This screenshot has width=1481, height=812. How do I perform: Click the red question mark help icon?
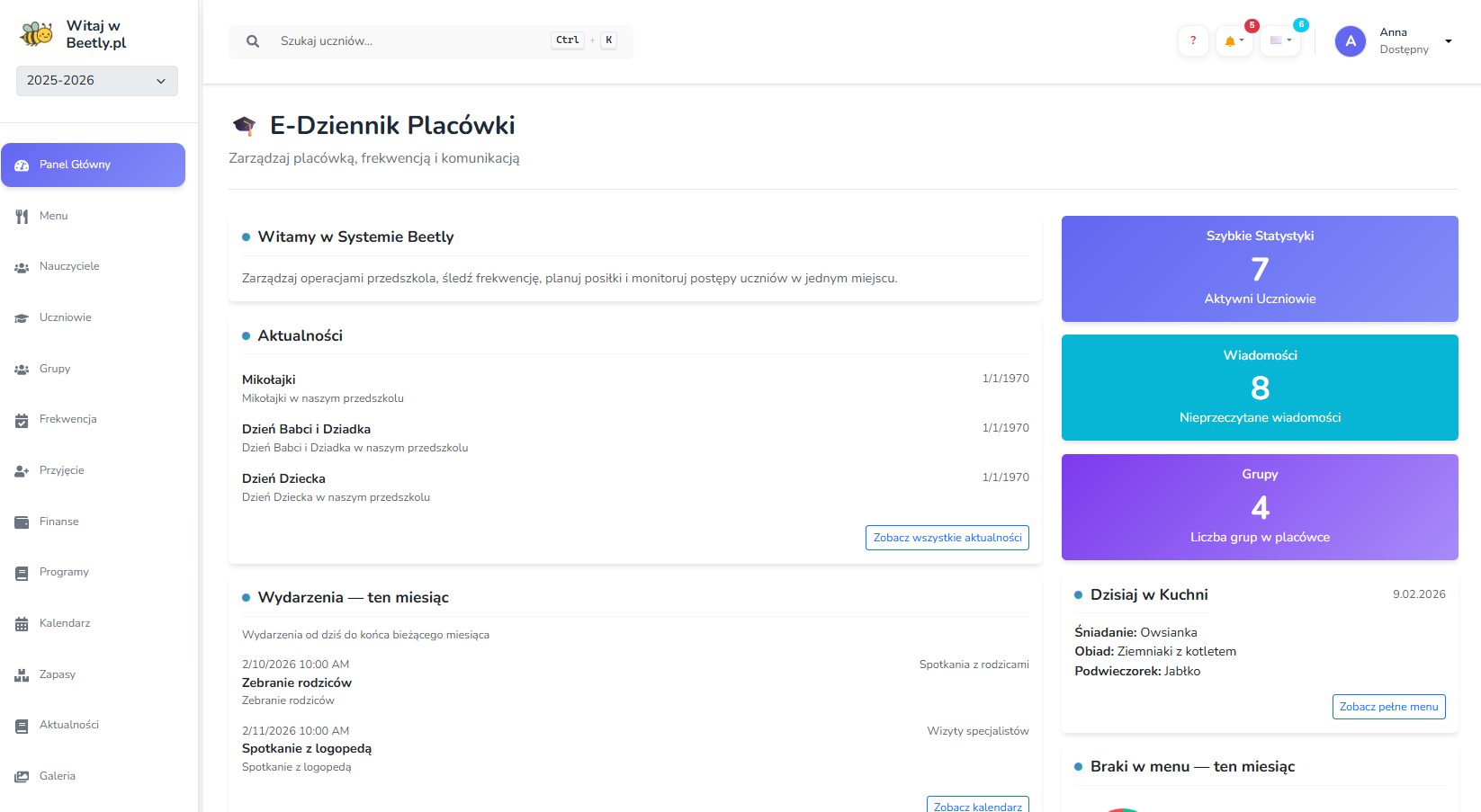point(1192,40)
